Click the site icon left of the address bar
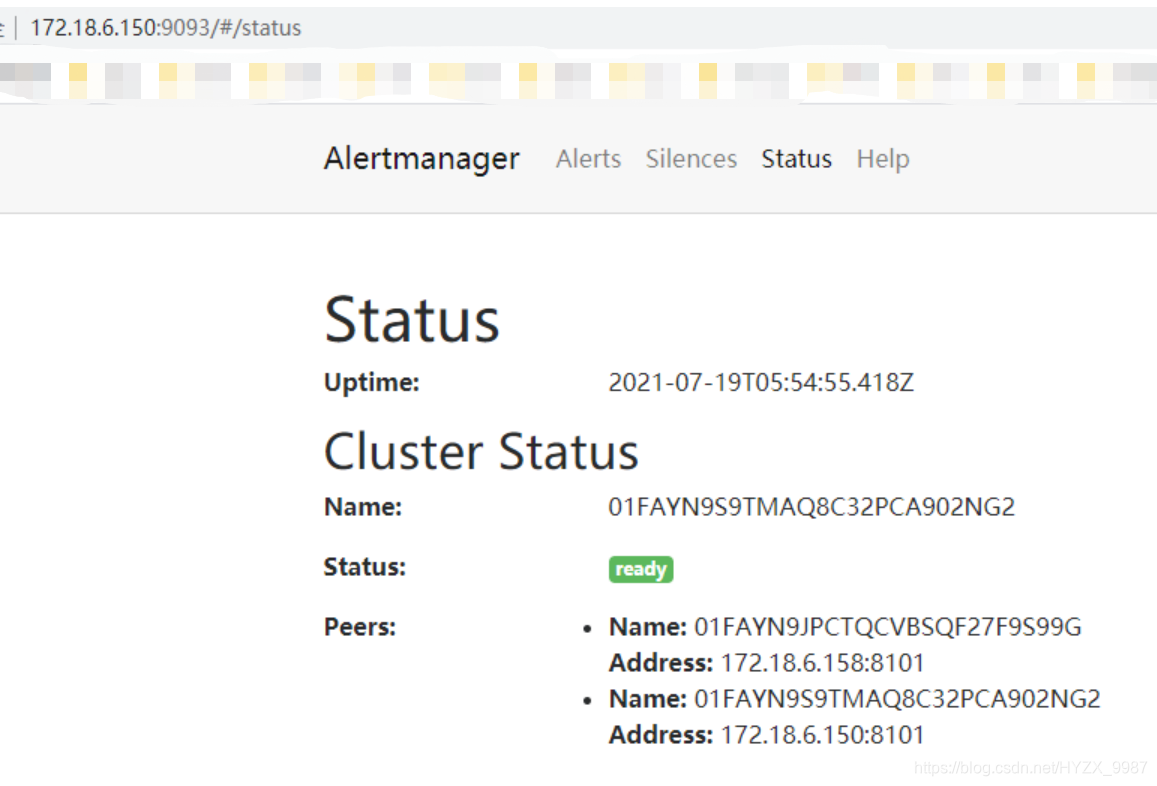 click(x=7, y=27)
